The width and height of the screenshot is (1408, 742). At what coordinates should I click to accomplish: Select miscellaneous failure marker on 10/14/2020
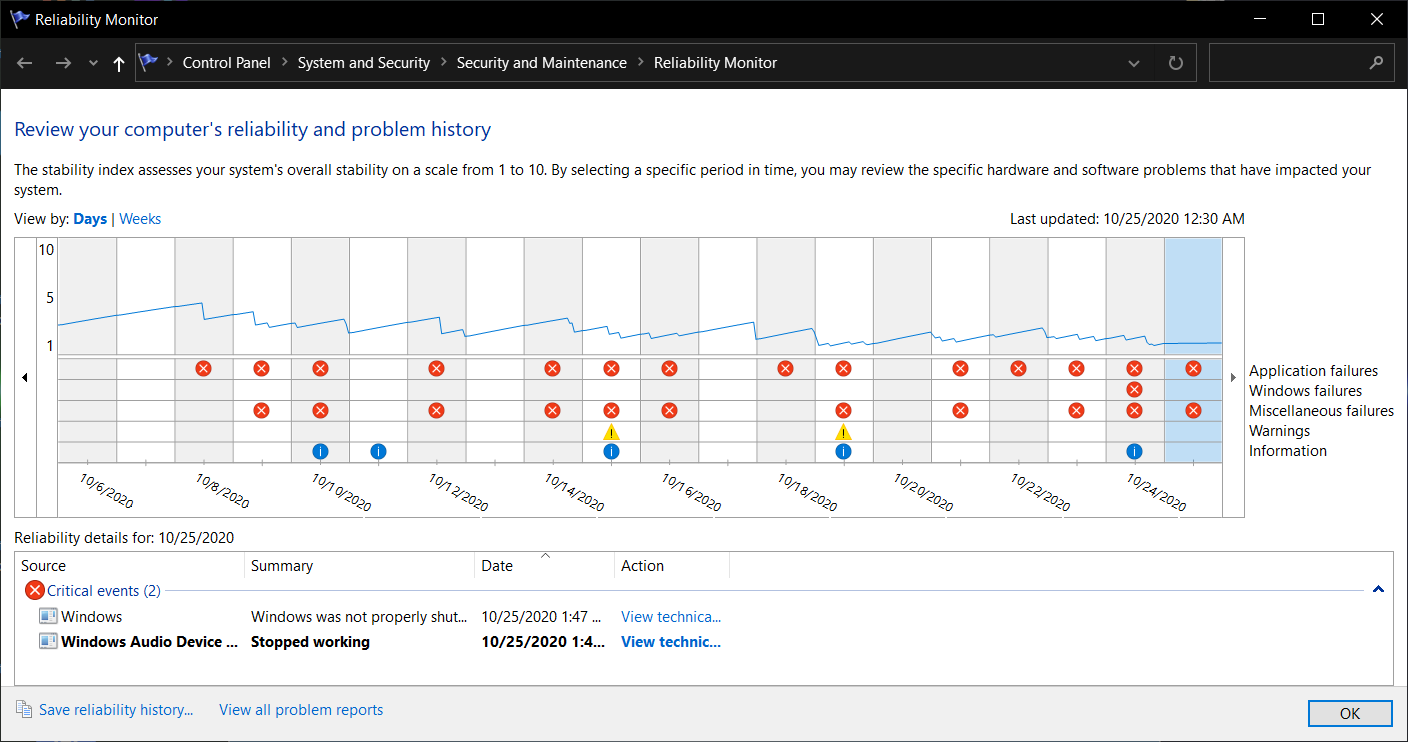click(x=552, y=410)
